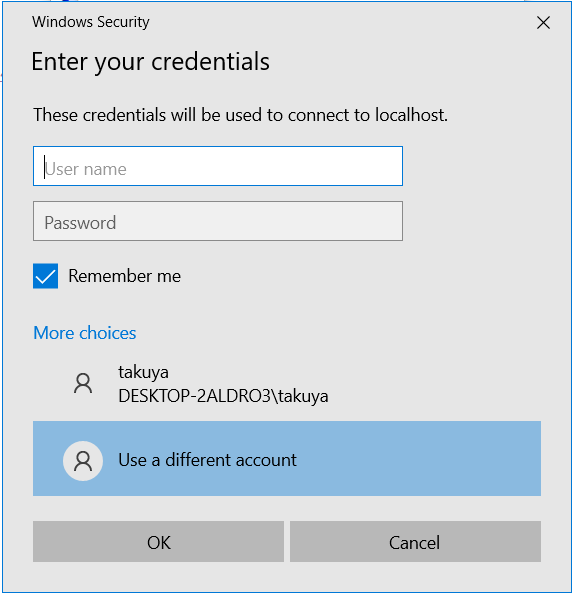
Task: Click DESKTOP-2ALDRO3\takuya account text
Action: pyautogui.click(x=223, y=396)
